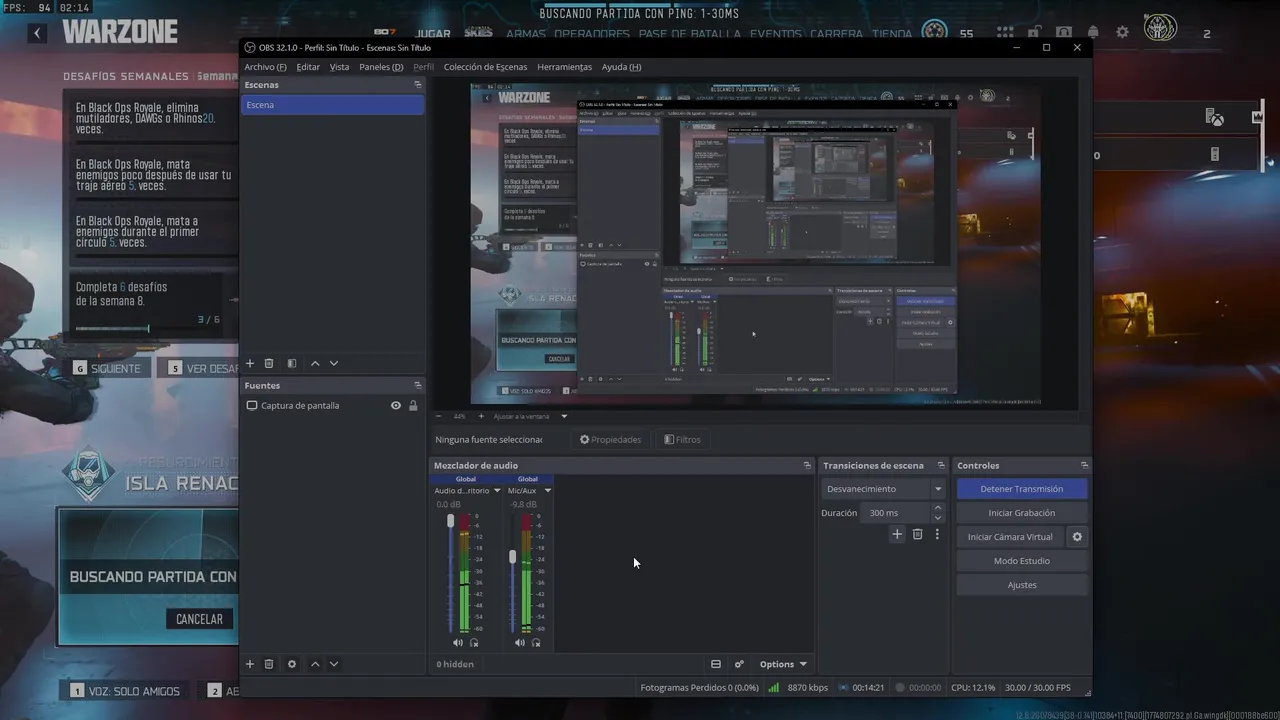1280x720 pixels.
Task: Go back with the Warzone back arrow
Action: pyautogui.click(x=37, y=33)
